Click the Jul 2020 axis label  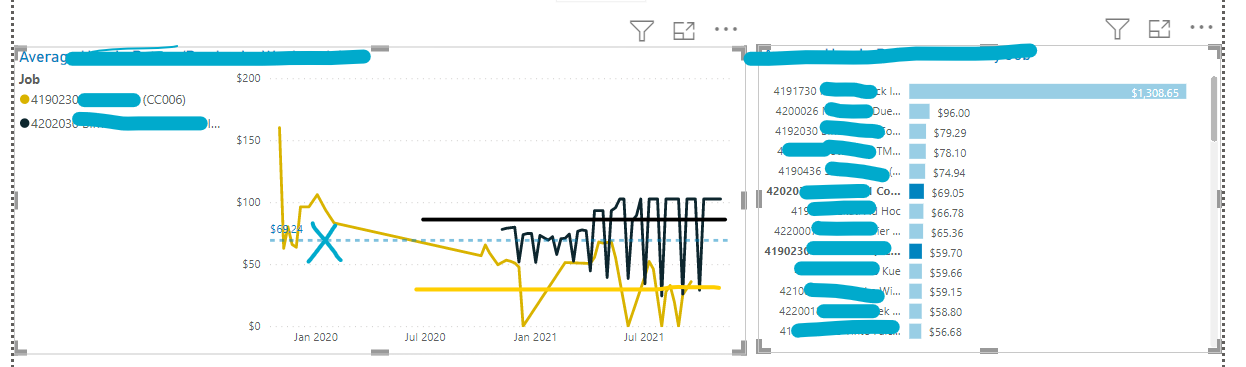[x=424, y=337]
